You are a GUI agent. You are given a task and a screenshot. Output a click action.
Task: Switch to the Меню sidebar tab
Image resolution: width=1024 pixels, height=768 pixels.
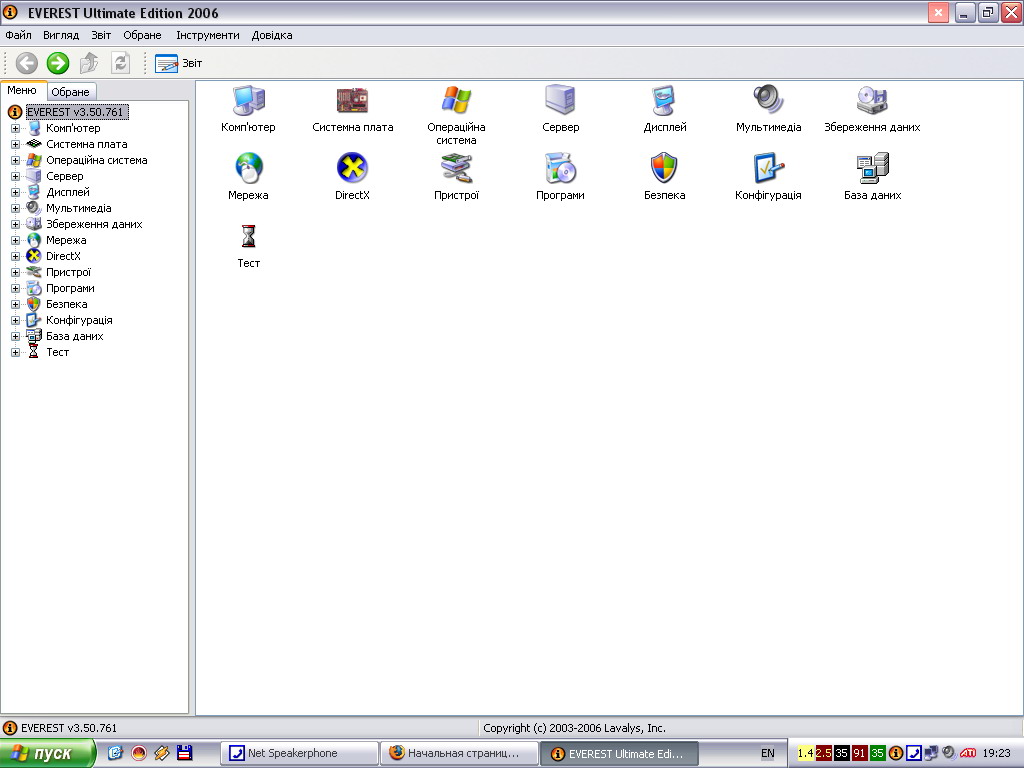pos(22,91)
